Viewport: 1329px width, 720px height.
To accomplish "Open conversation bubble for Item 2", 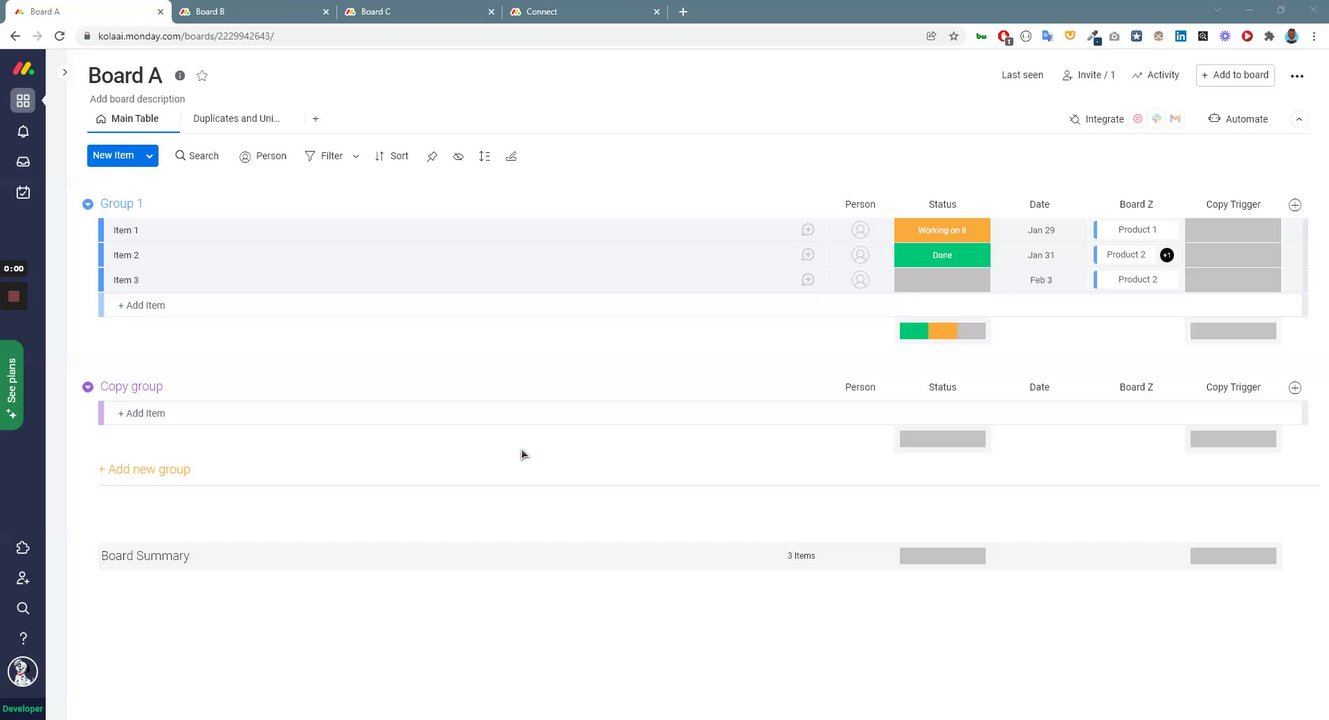I will click(x=808, y=255).
